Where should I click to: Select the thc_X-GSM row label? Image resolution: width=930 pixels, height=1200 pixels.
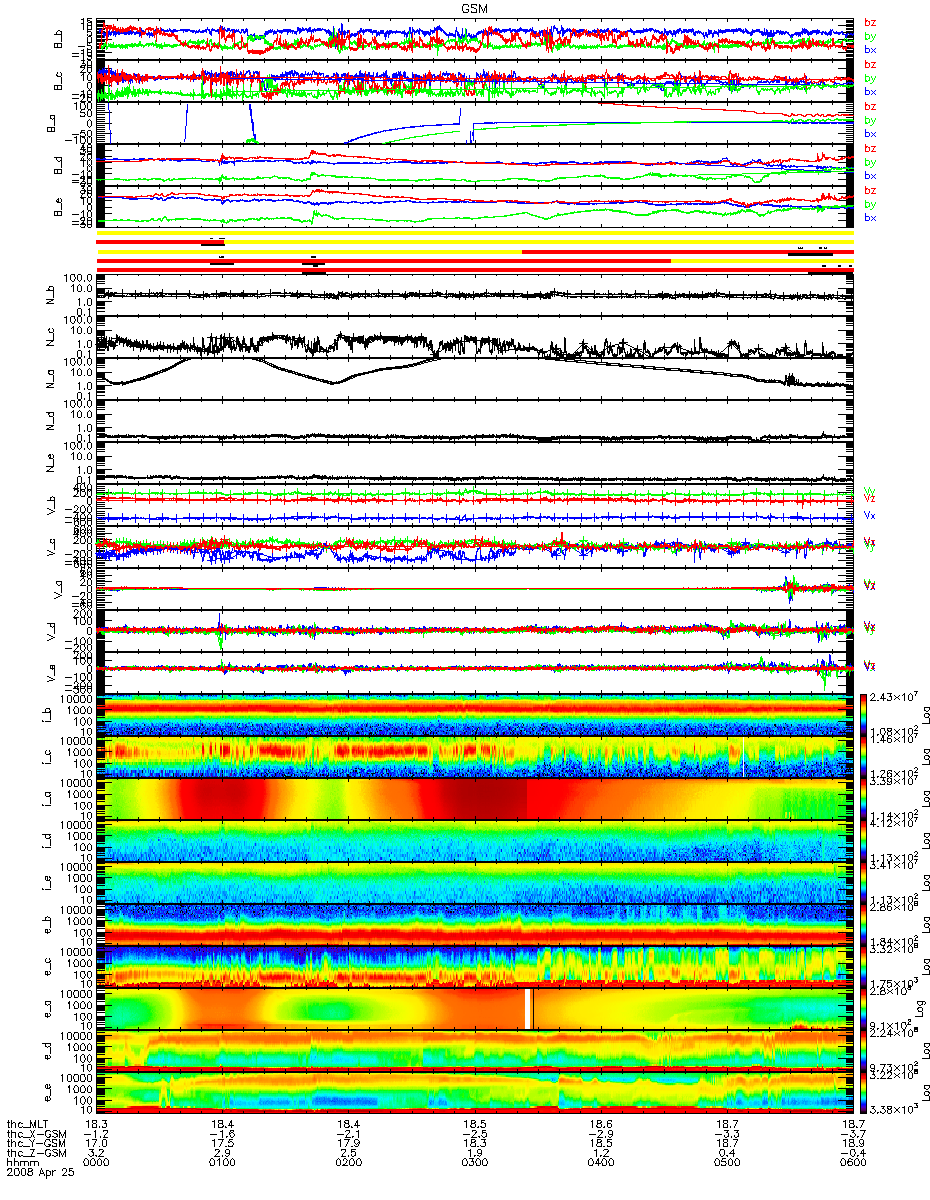pos(37,1133)
